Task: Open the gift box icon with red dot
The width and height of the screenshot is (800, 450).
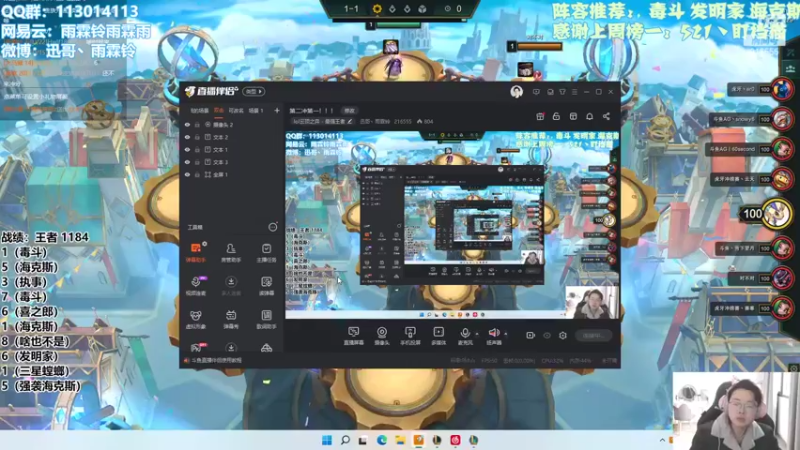Action: pos(540,116)
